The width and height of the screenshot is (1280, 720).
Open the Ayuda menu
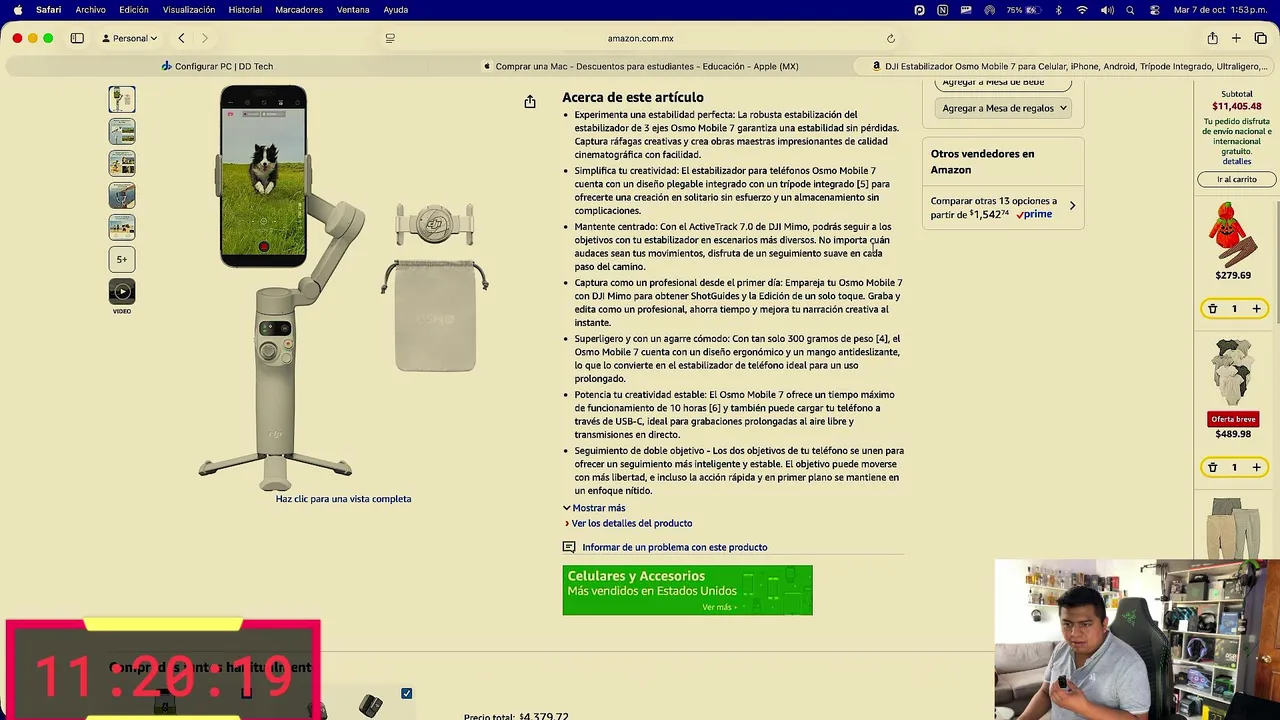click(x=396, y=10)
